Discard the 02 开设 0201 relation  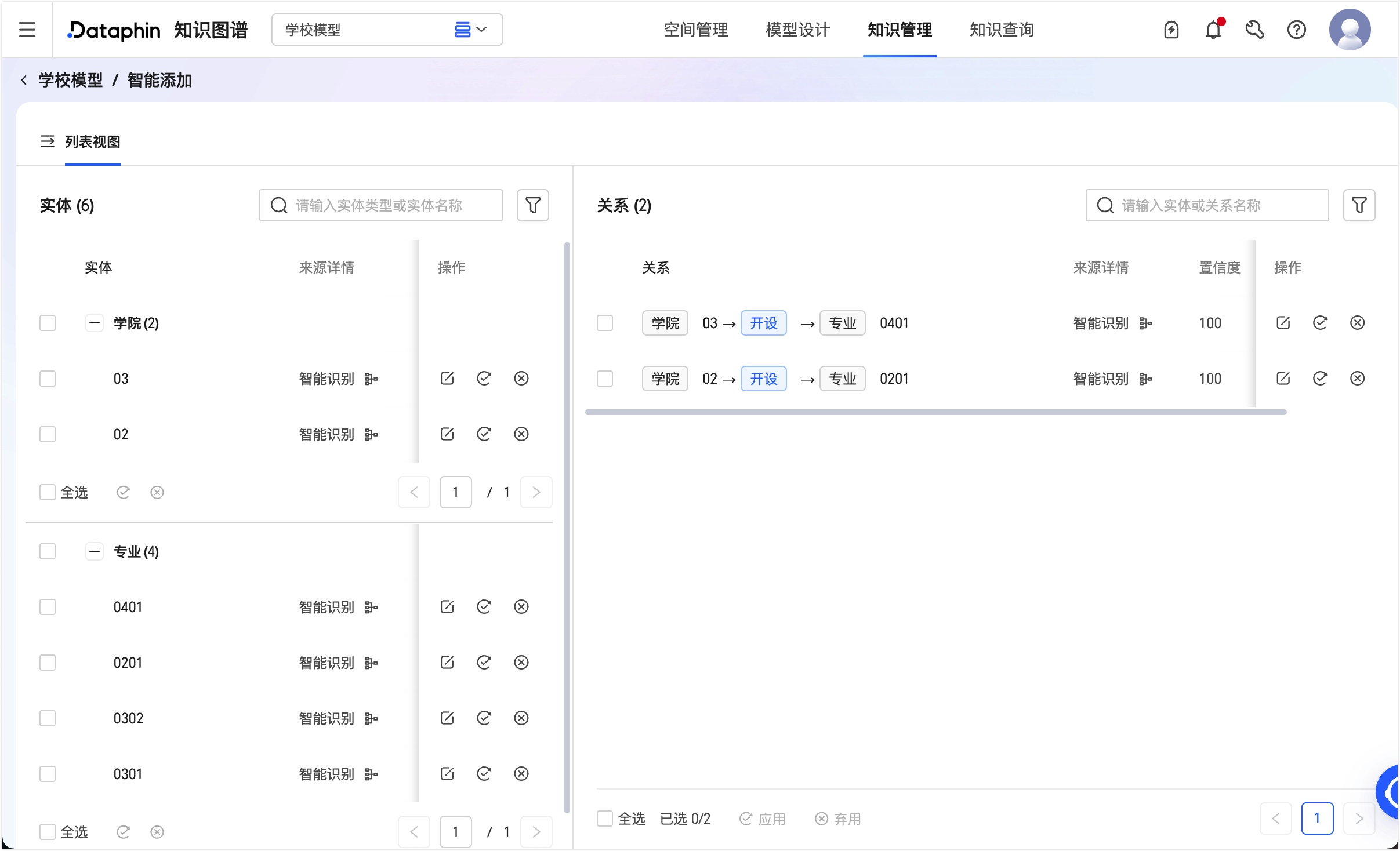tap(1357, 379)
